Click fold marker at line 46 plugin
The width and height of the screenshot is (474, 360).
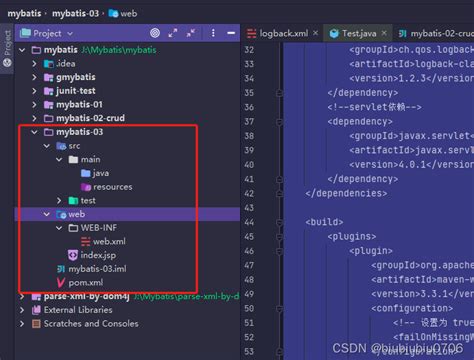[x=279, y=251]
